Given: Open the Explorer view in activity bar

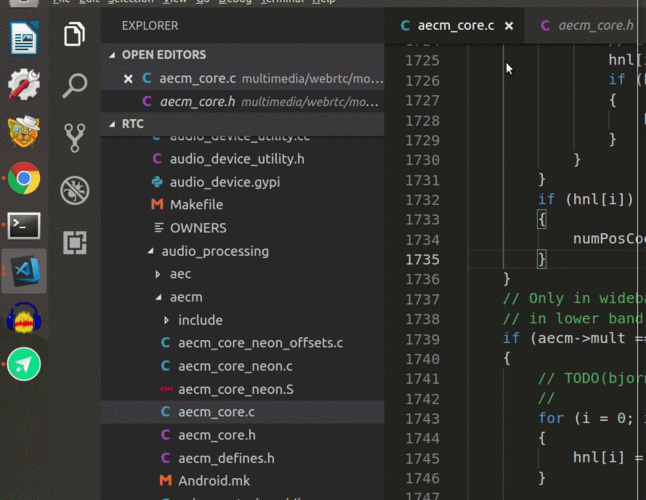Looking at the screenshot, I should (x=75, y=34).
